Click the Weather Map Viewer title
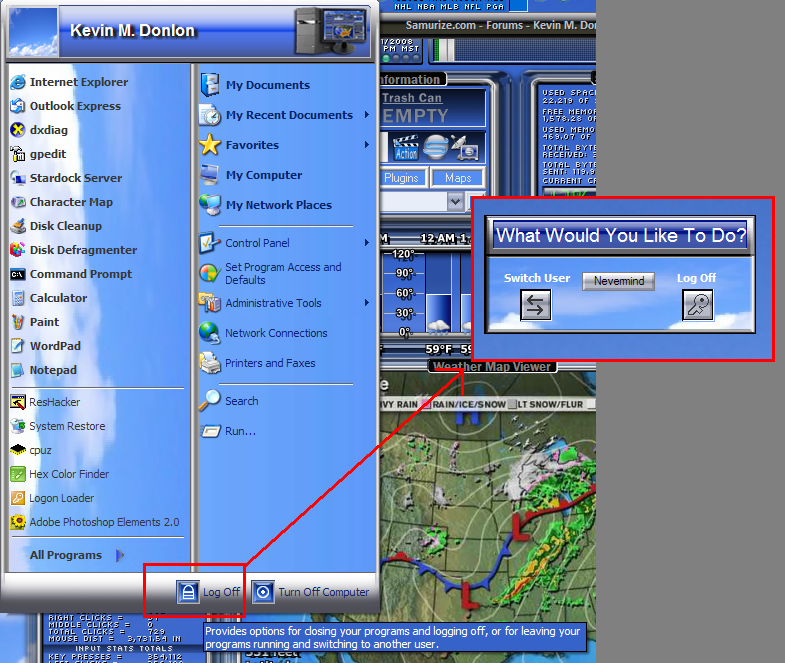Image resolution: width=785 pixels, height=663 pixels. (x=492, y=367)
